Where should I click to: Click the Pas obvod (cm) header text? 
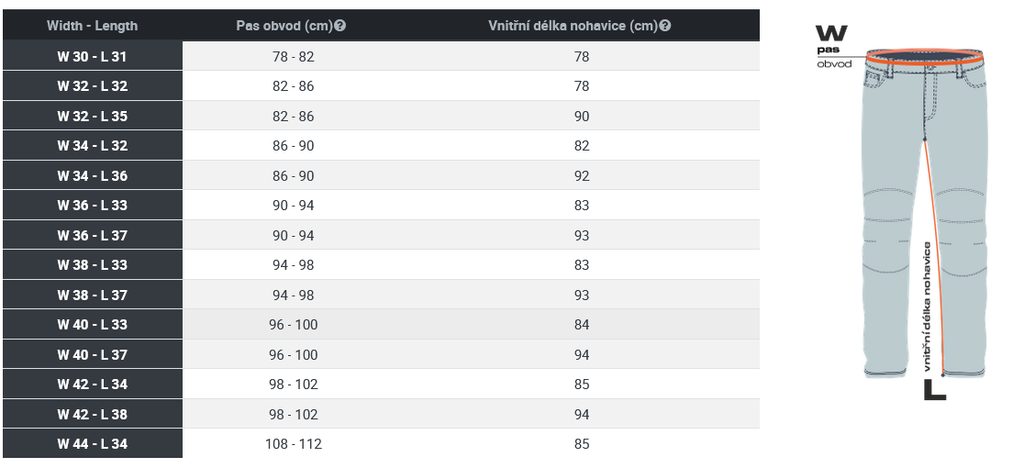coord(285,26)
